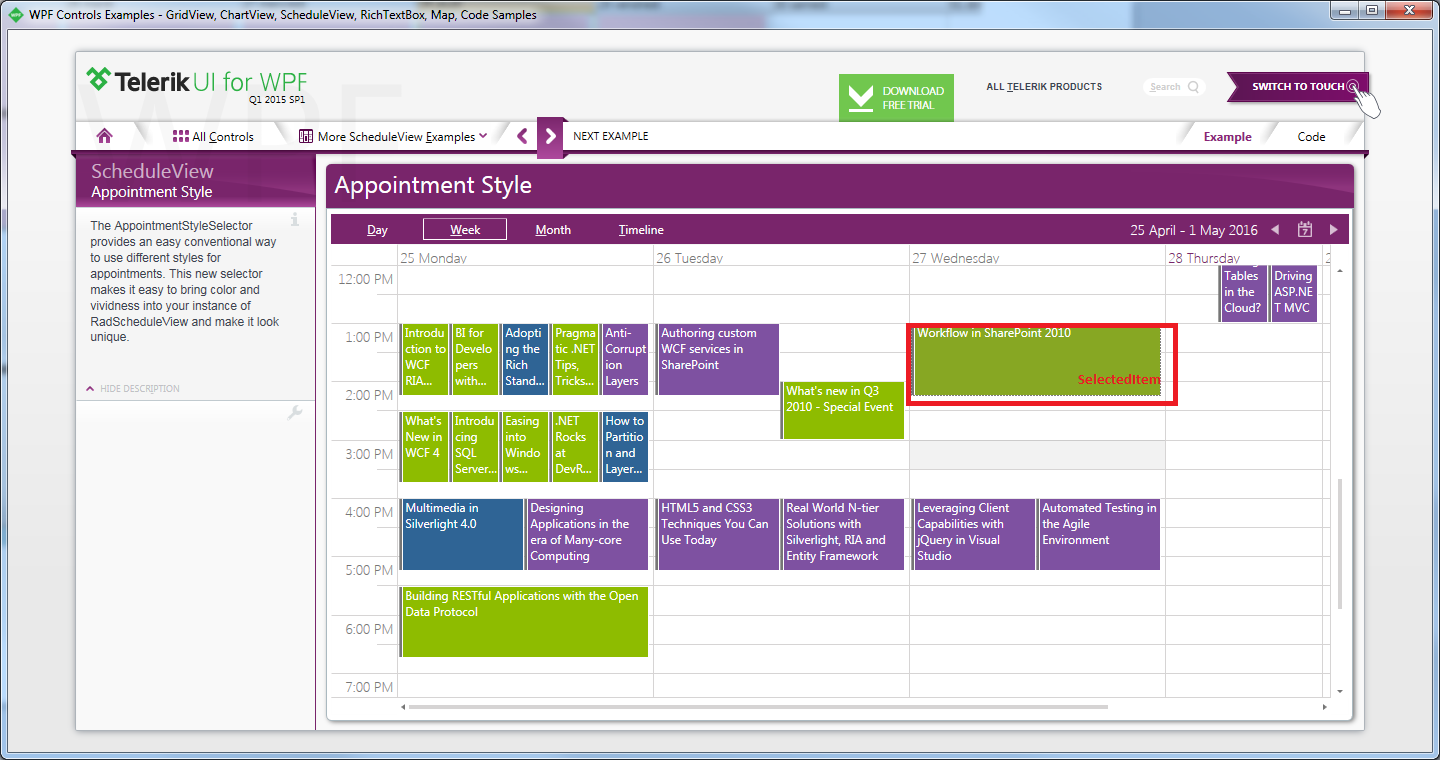The width and height of the screenshot is (1440, 760).
Task: Select the Example tab
Action: point(1227,137)
